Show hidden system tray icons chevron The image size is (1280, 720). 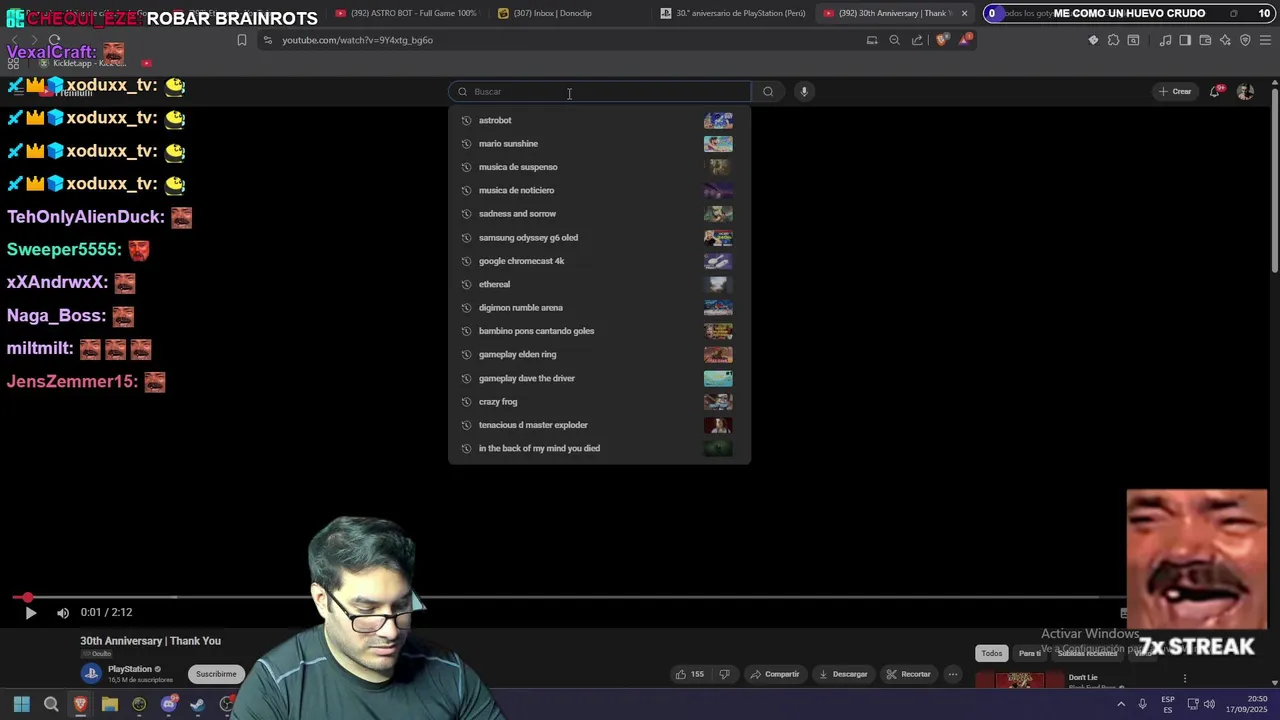click(x=1120, y=705)
